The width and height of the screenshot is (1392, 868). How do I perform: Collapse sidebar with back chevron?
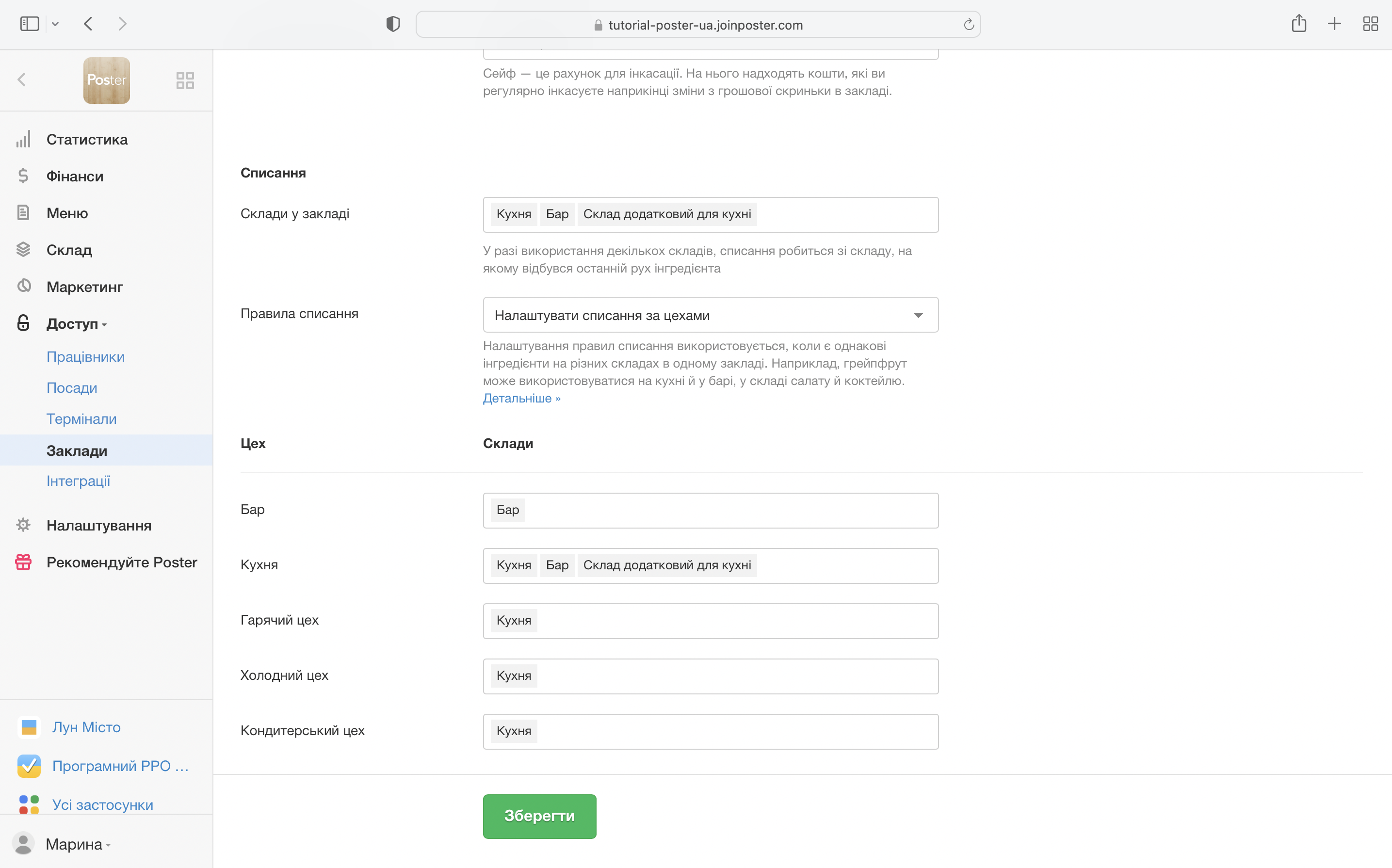point(22,80)
